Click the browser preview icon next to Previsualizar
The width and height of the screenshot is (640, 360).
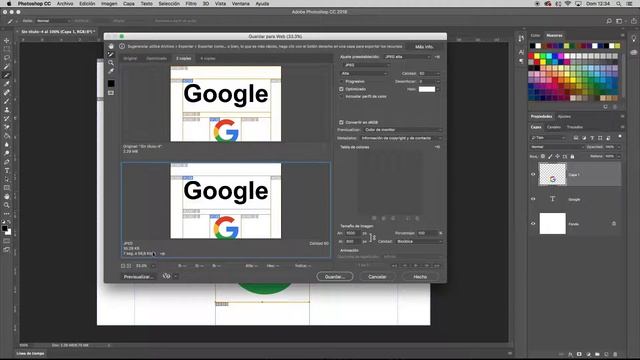[x=167, y=276]
